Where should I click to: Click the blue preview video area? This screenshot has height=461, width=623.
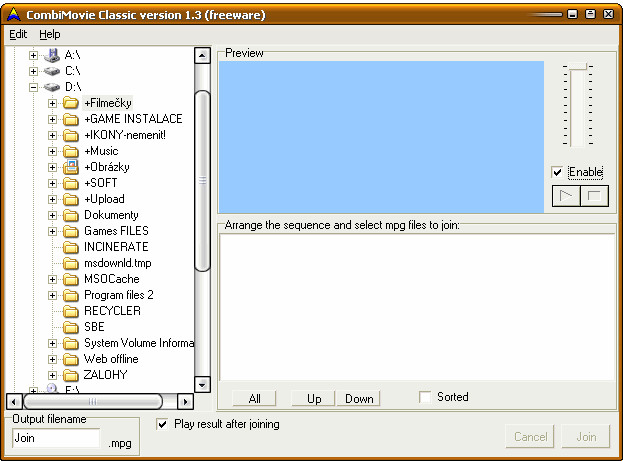point(381,137)
